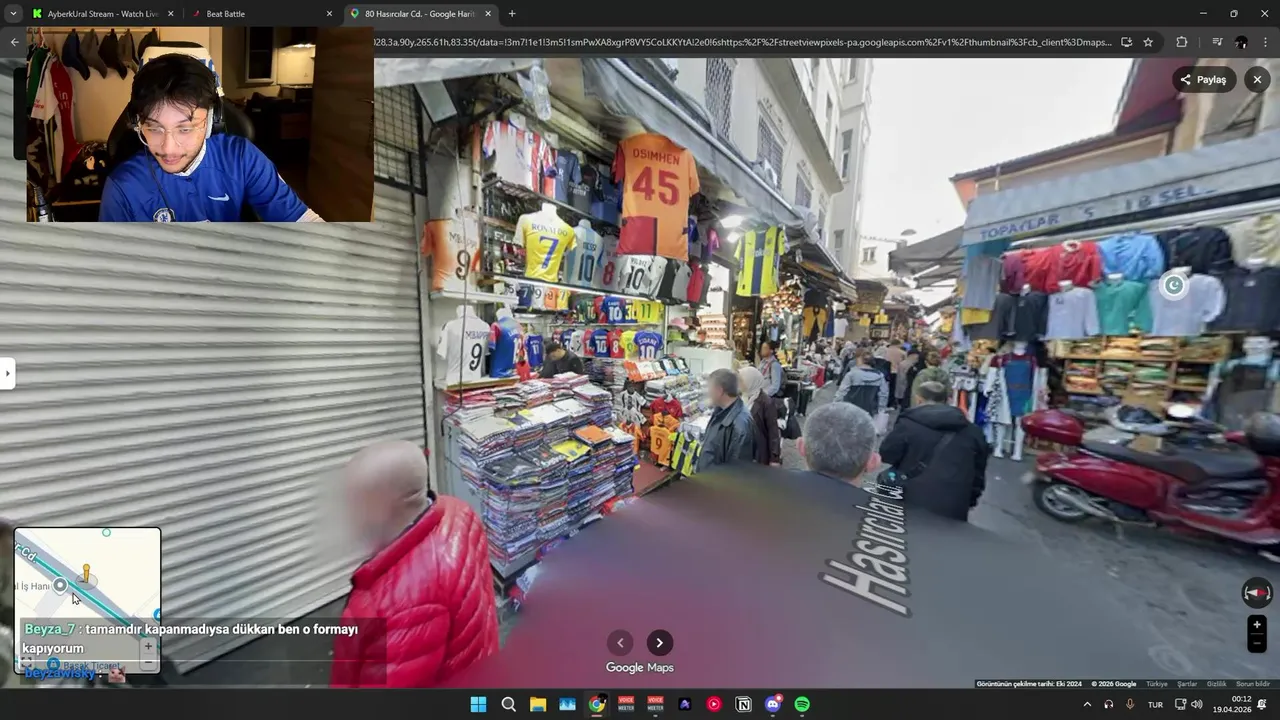This screenshot has width=1280, height=720.
Task: Click Sorun bildir report link
Action: (1253, 684)
